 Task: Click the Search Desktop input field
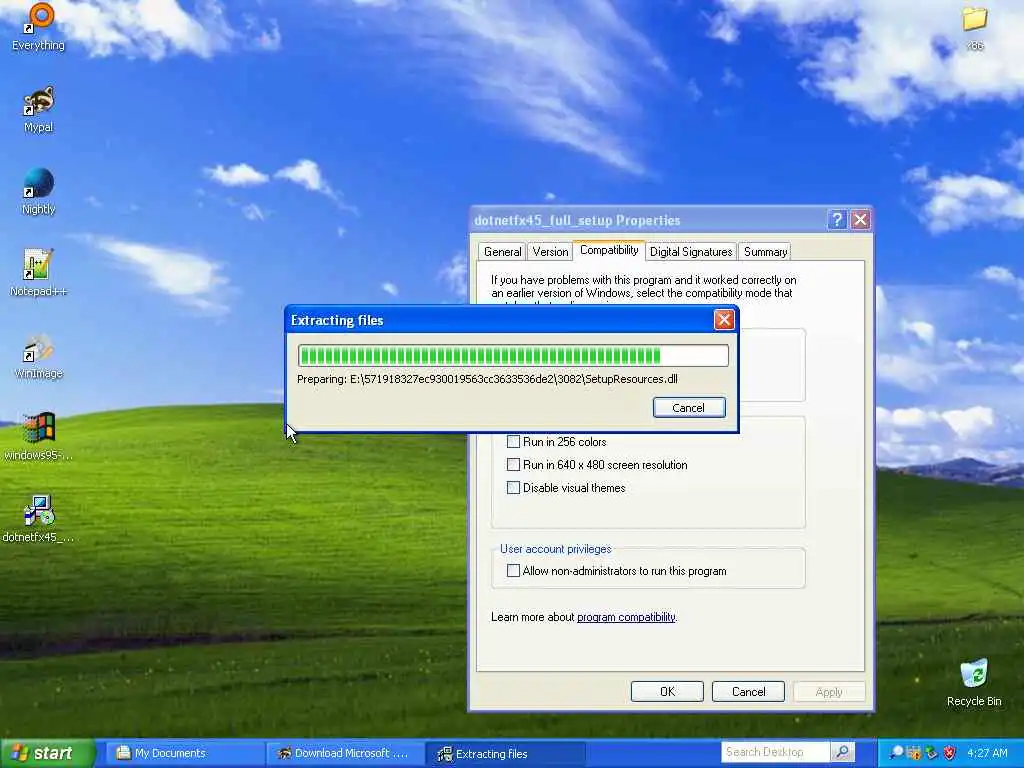pos(776,752)
